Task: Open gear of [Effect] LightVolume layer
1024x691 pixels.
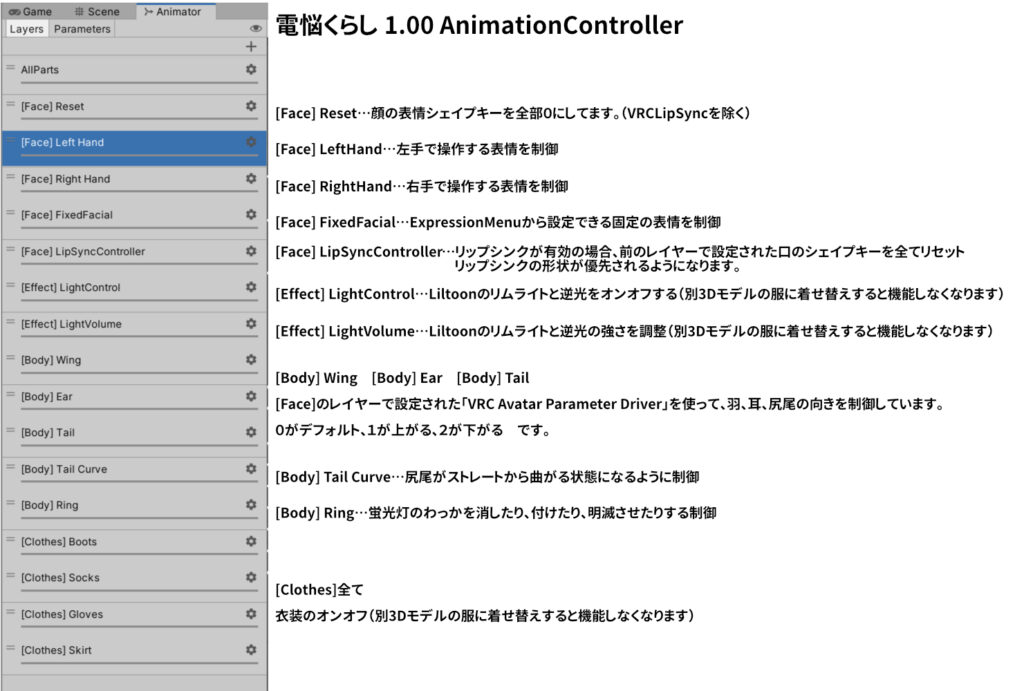Action: pos(251,323)
